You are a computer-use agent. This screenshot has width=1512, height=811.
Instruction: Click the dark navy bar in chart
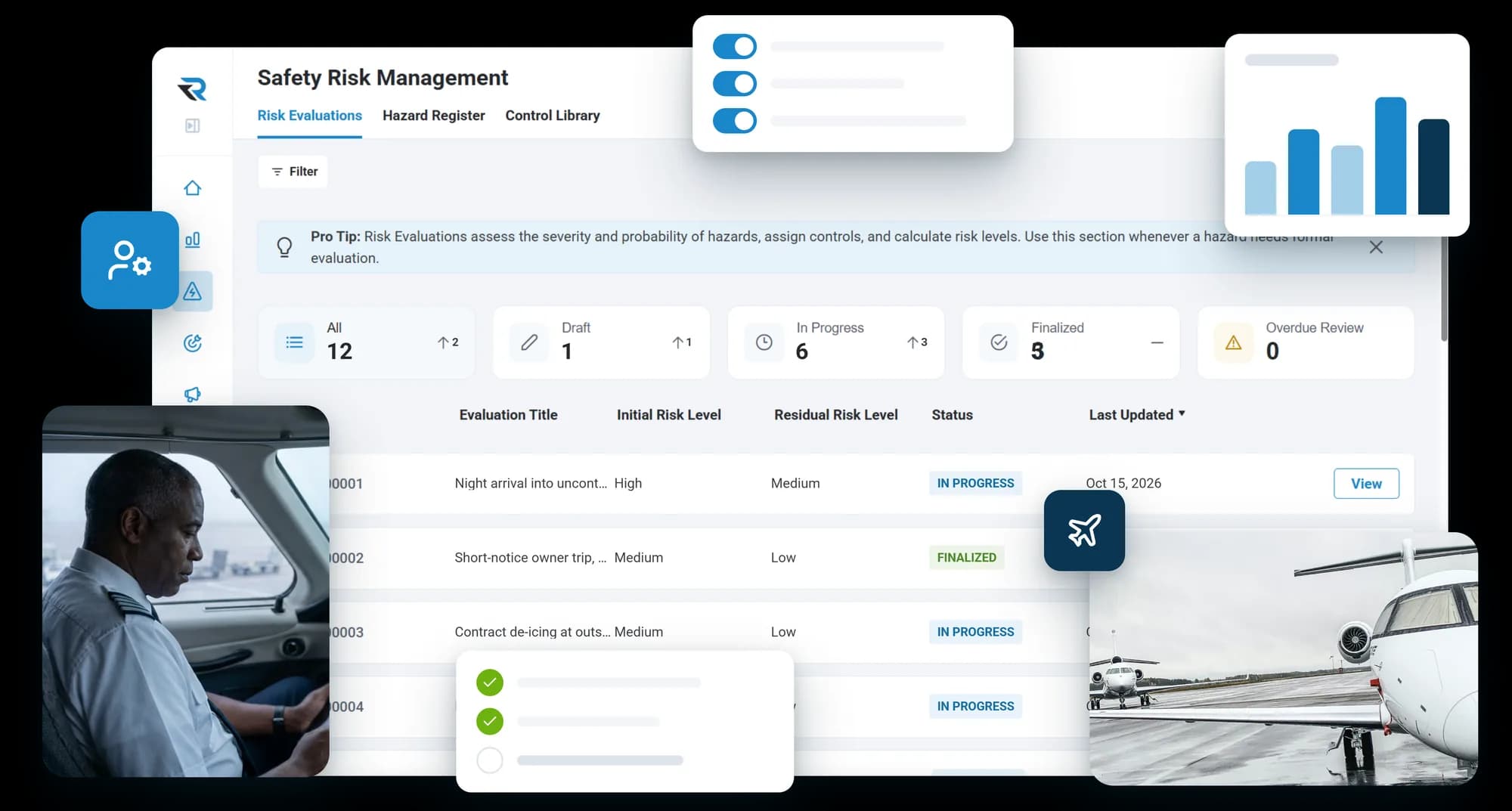tap(1433, 167)
